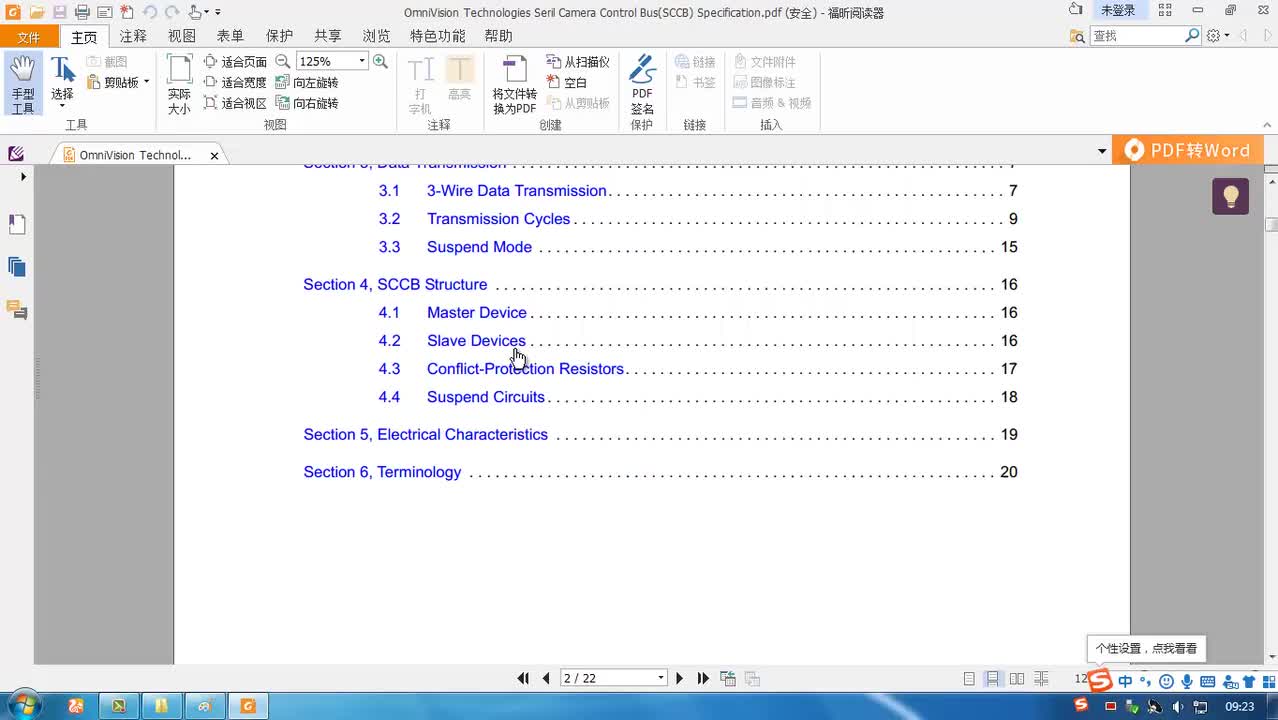Click the PDF转Word banner button
This screenshot has height=720, width=1278.
tap(1188, 150)
